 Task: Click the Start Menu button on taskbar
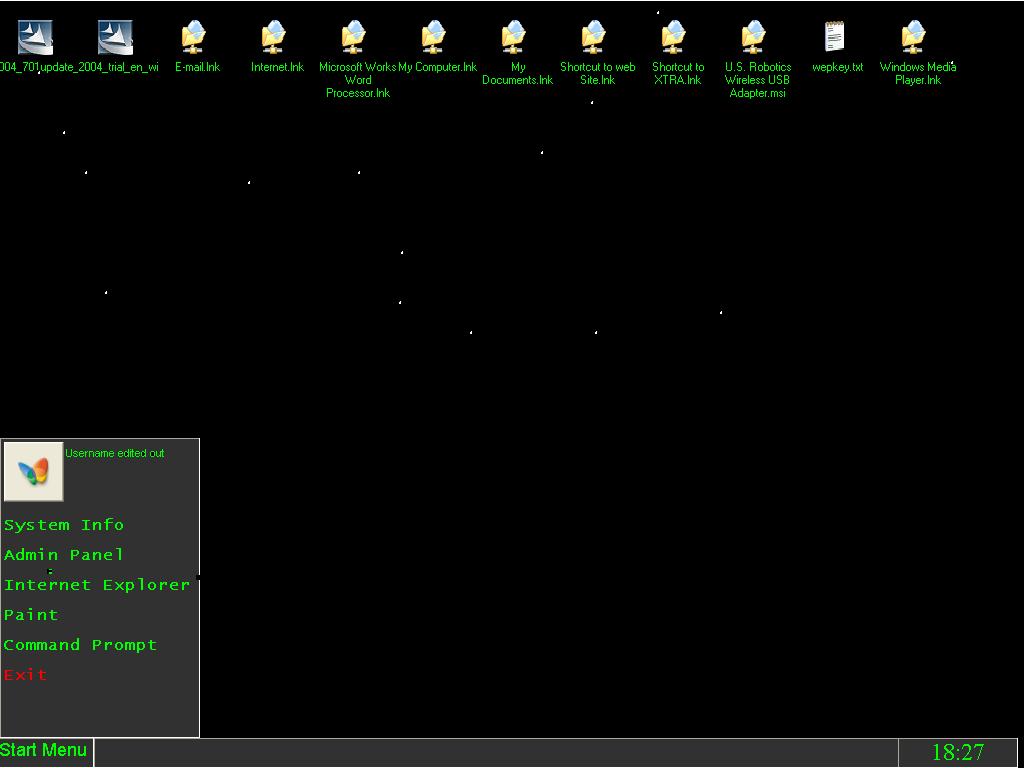pos(45,751)
